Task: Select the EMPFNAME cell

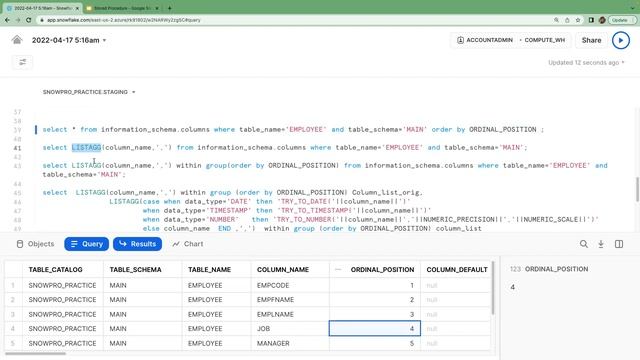Action: 290,300
